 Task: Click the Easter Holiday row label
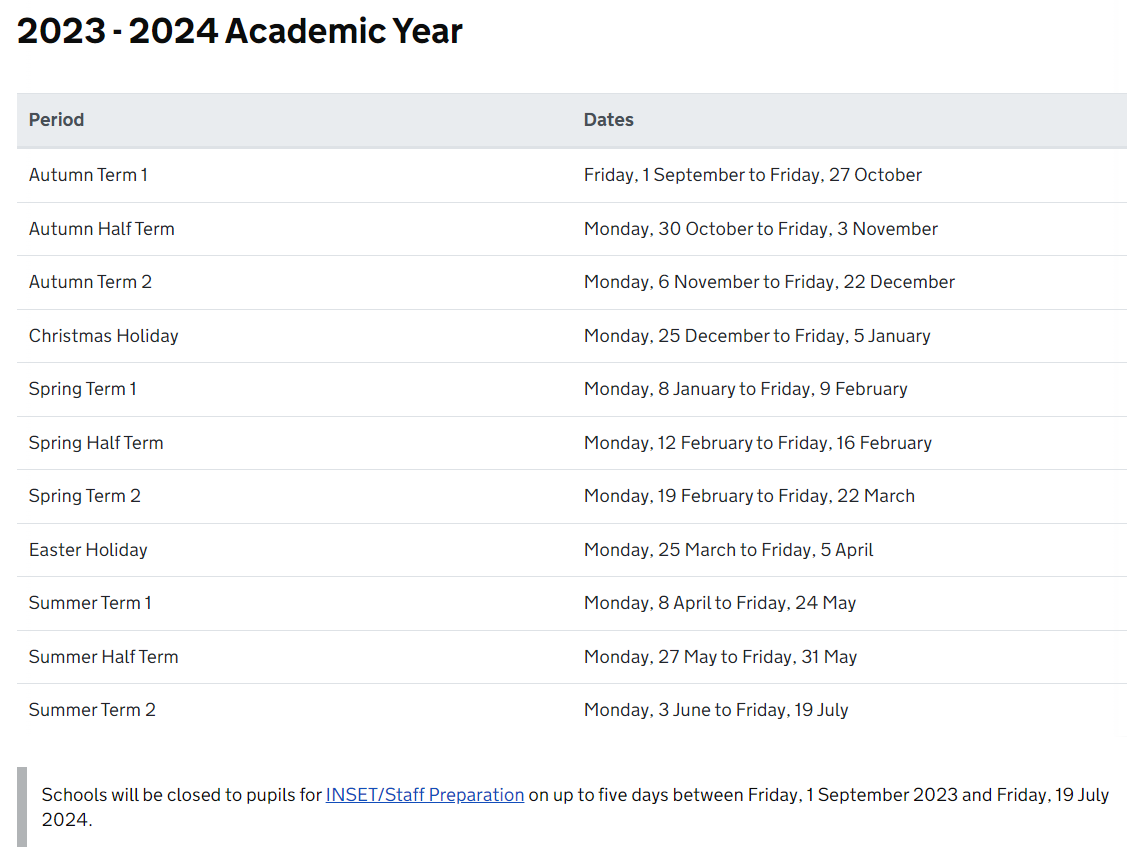(88, 550)
